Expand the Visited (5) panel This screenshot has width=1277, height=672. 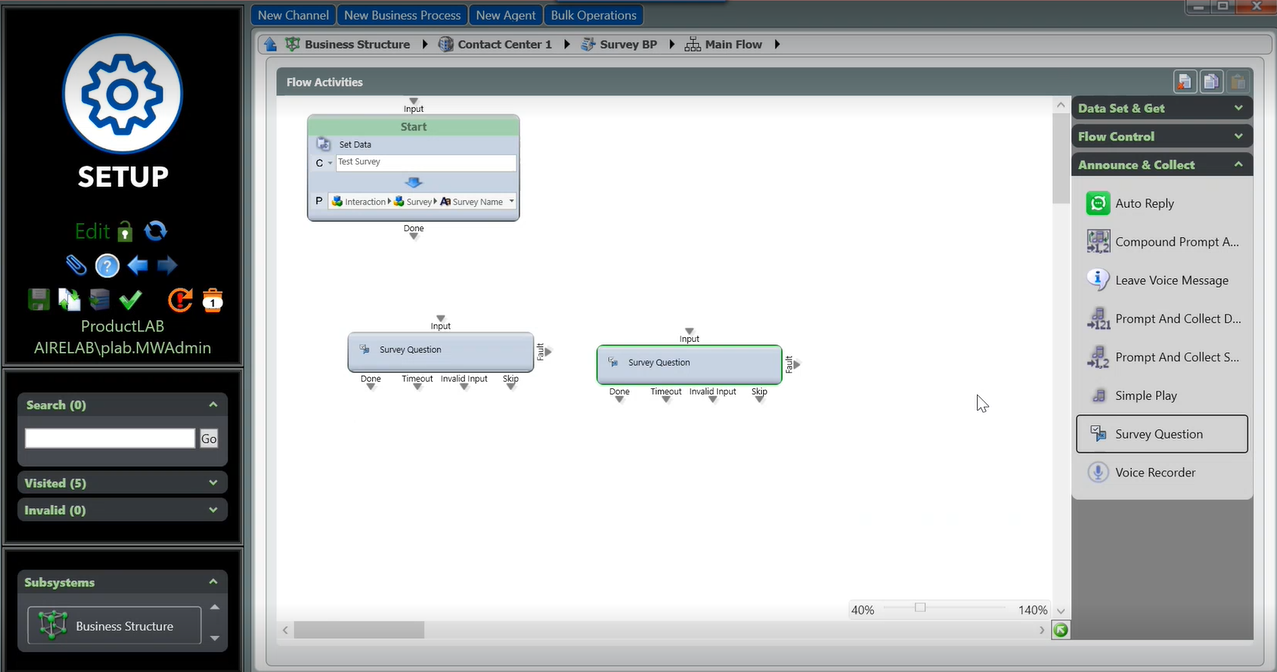[x=212, y=483]
